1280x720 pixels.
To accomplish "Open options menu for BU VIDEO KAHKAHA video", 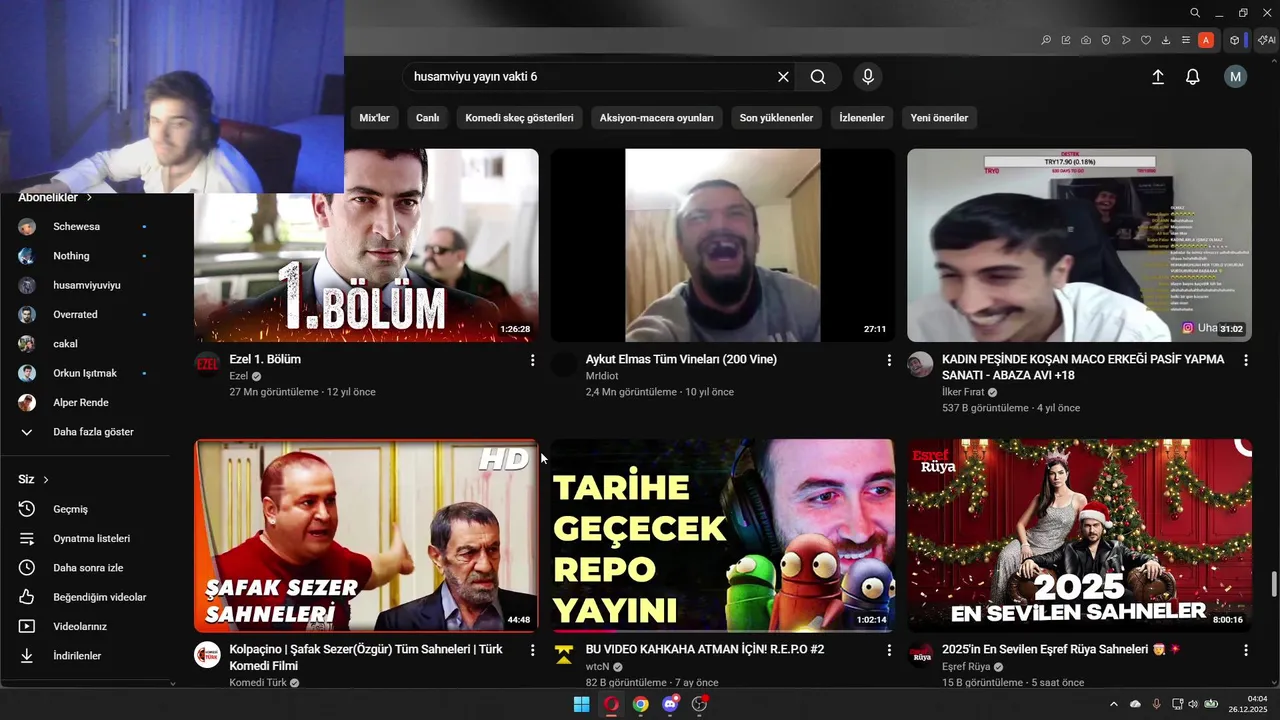I will (889, 650).
